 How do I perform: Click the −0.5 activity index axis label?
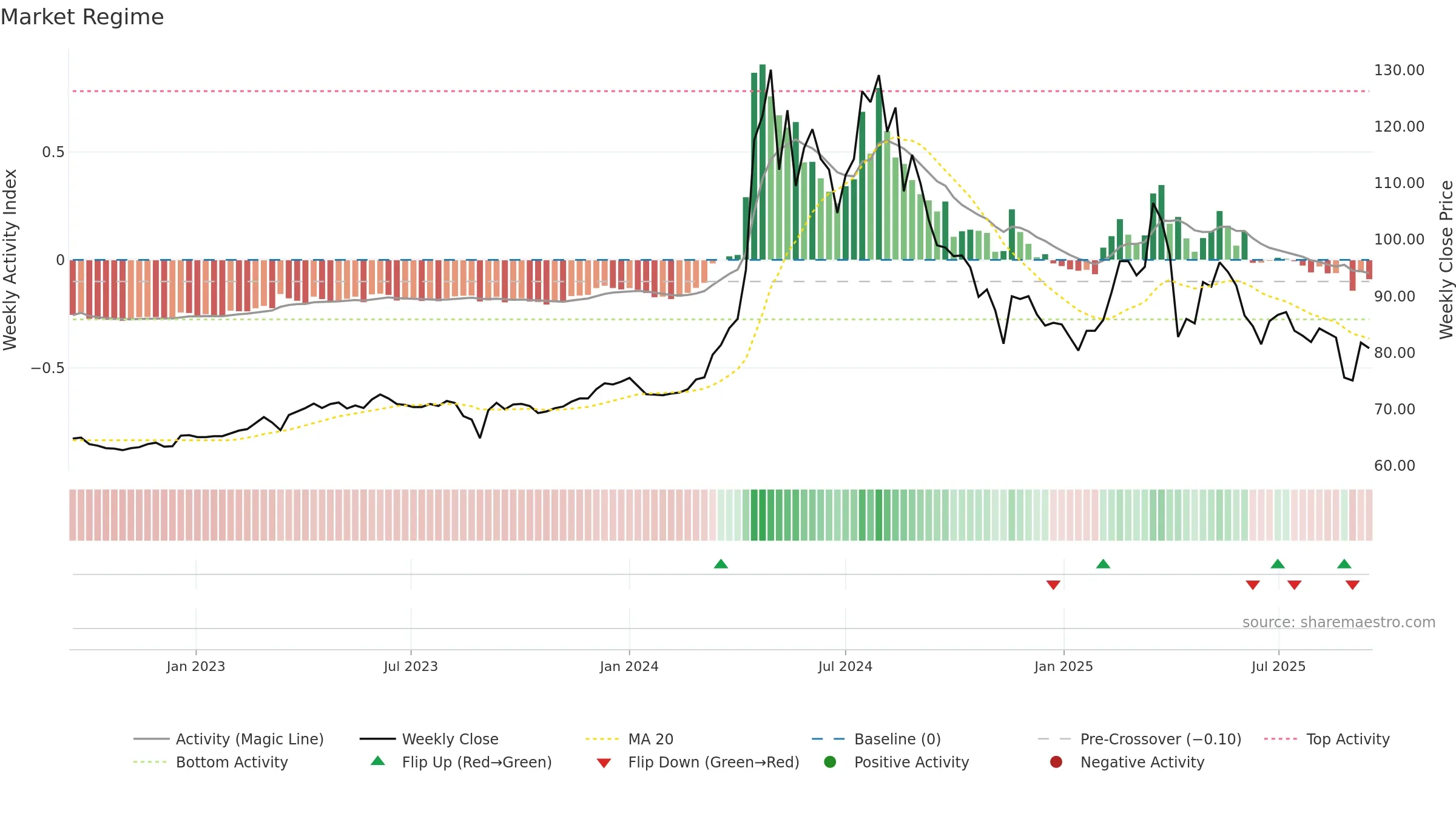(48, 368)
